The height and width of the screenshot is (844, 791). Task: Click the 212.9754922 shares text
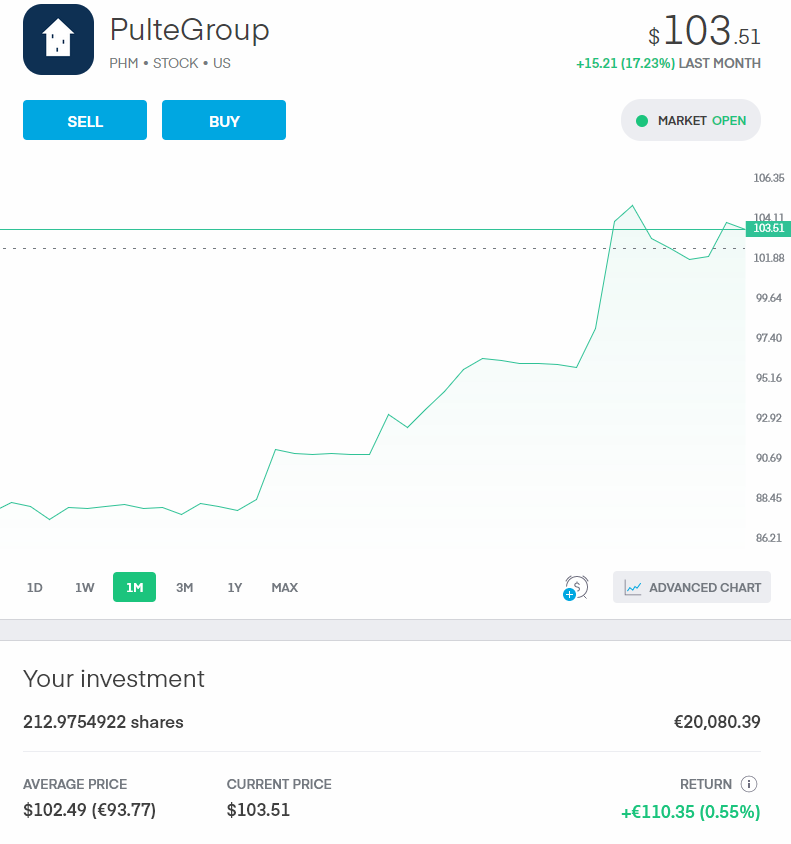pos(103,722)
